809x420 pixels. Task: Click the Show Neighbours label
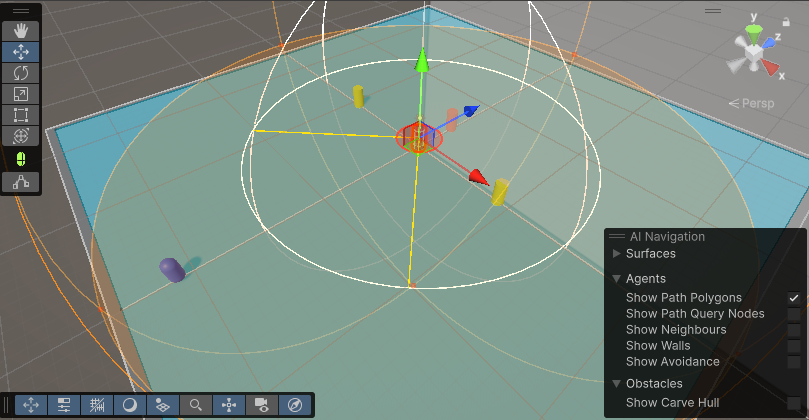click(x=676, y=330)
